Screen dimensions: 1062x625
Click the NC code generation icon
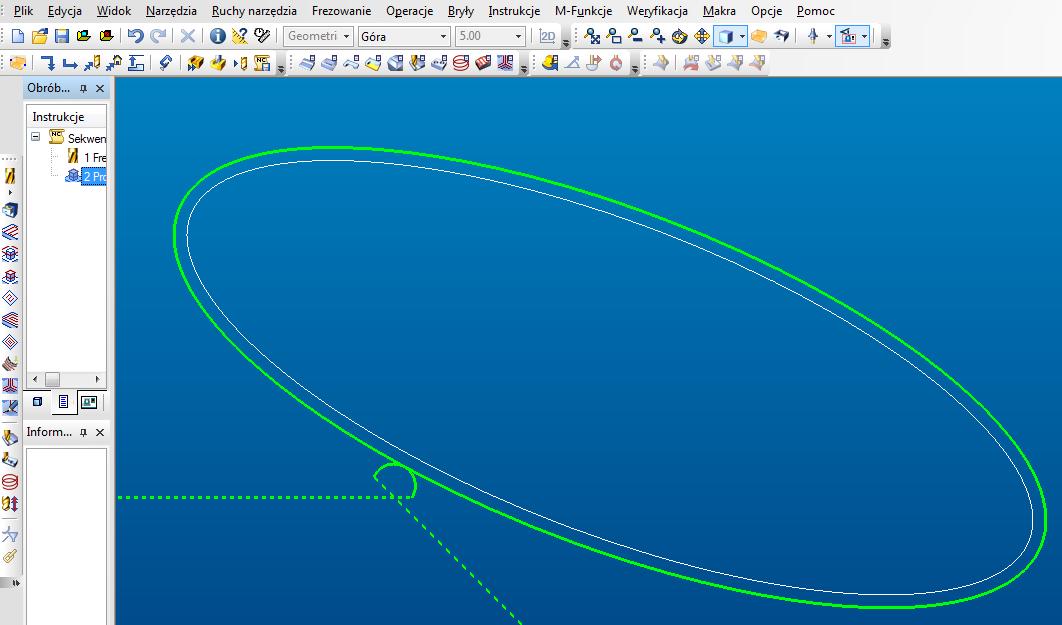[x=262, y=63]
